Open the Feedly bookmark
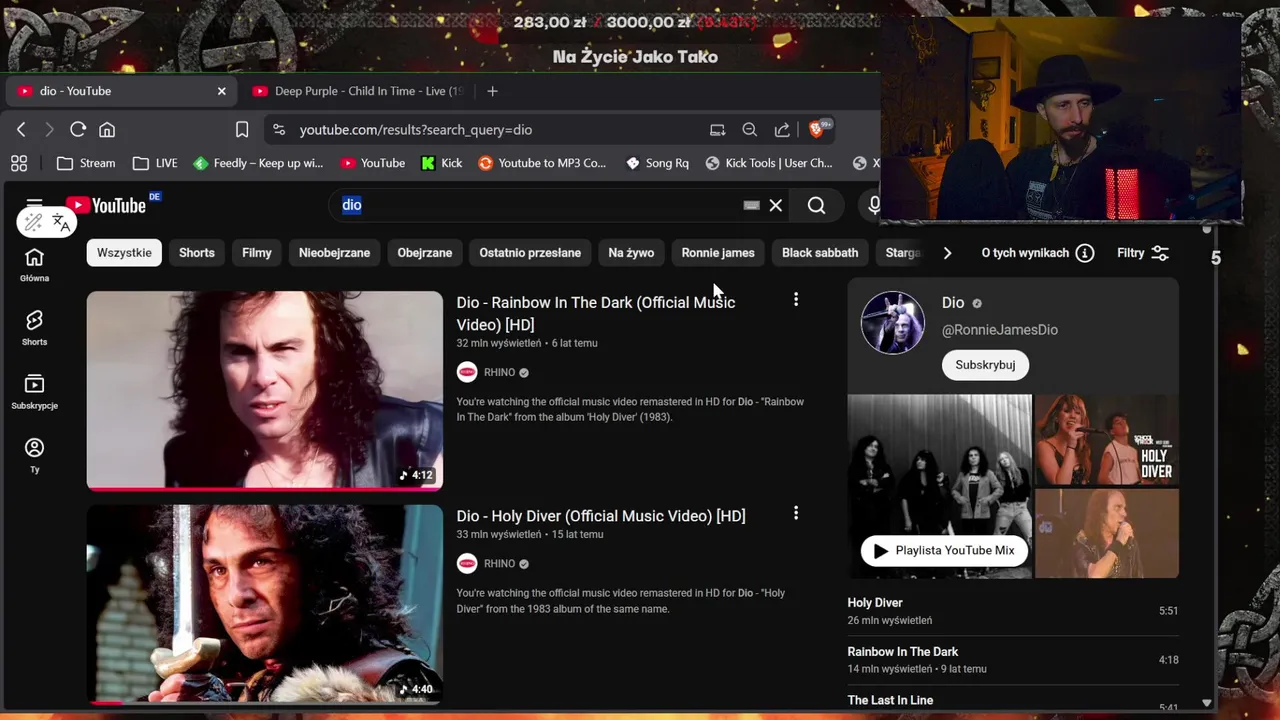1280x720 pixels. (x=258, y=163)
